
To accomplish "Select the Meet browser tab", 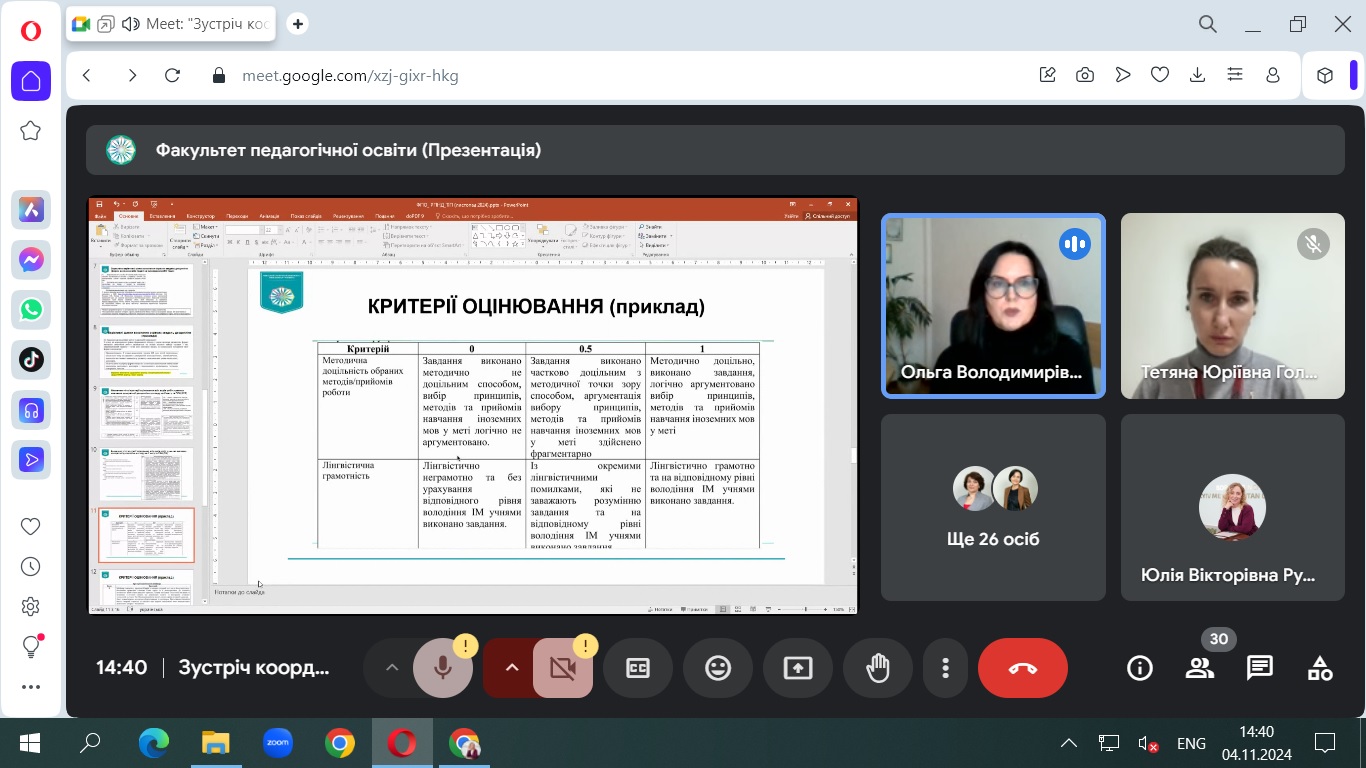I will (x=175, y=24).
